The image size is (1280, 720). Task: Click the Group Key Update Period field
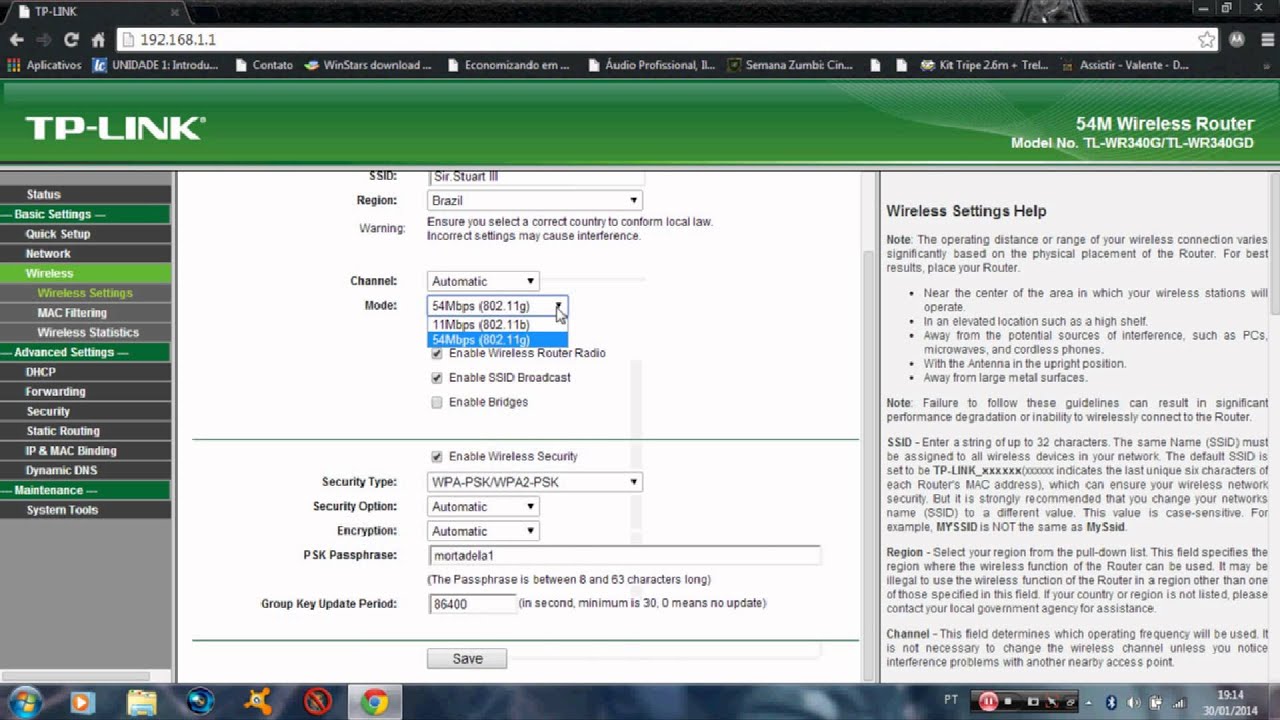click(472, 604)
